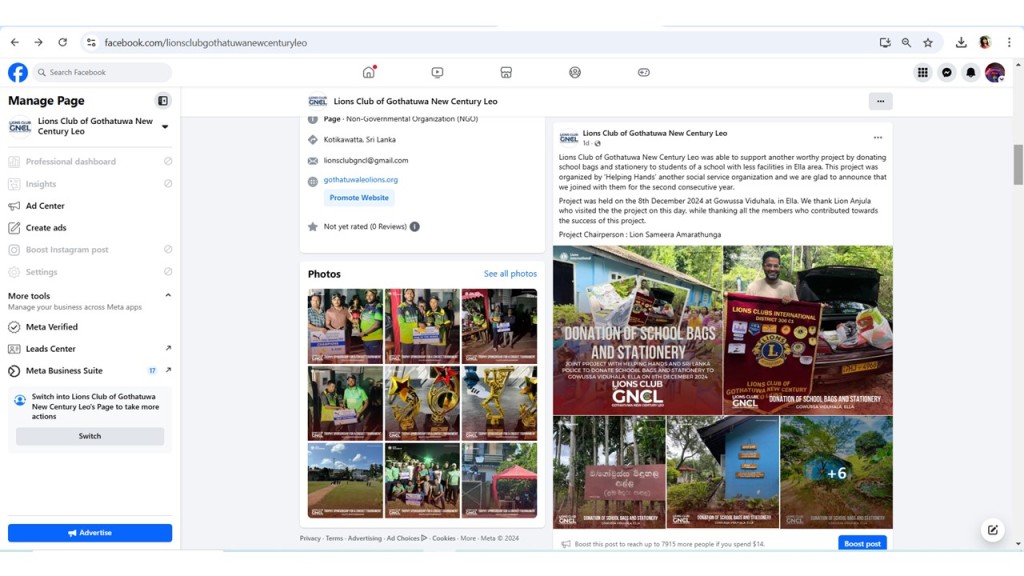Click the install app icon in address bar
This screenshot has width=1024, height=576.
point(885,42)
